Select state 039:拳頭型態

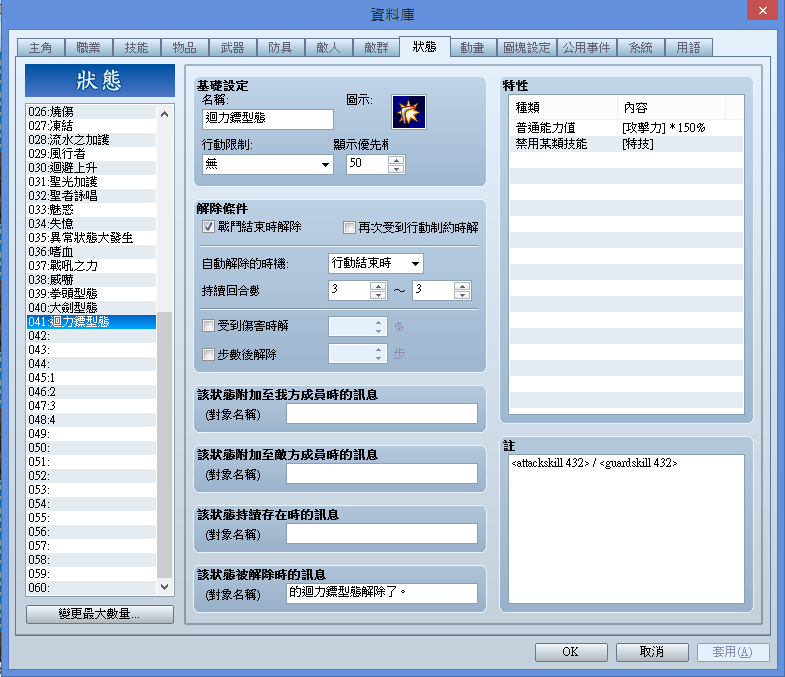point(92,294)
